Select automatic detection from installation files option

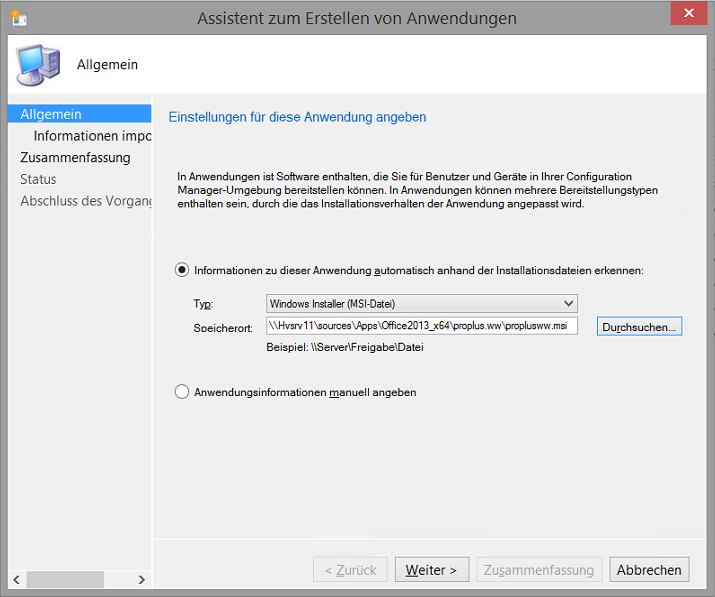[x=182, y=270]
